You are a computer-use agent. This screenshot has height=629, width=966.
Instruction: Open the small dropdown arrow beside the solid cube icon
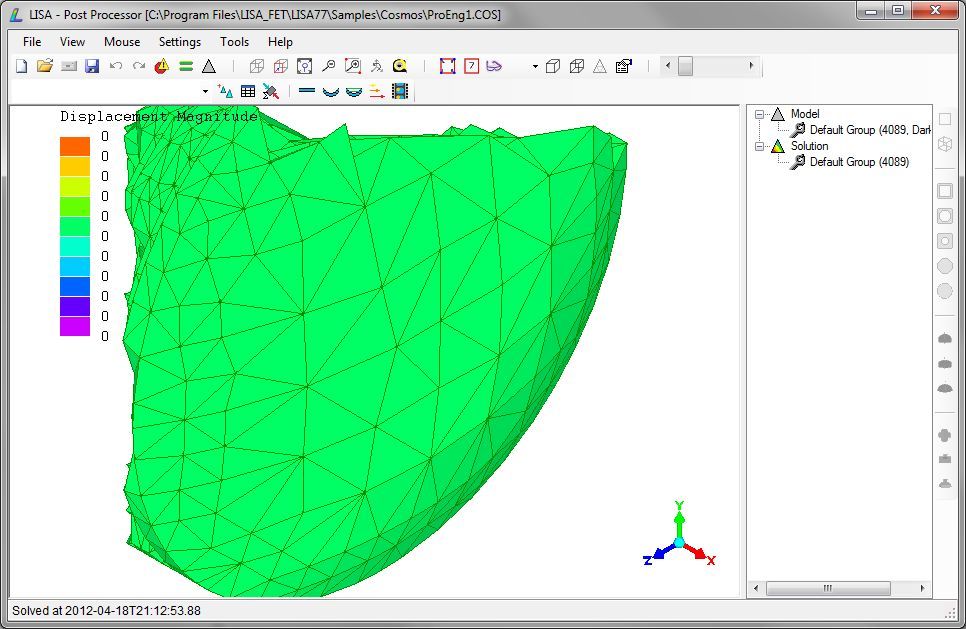535,66
